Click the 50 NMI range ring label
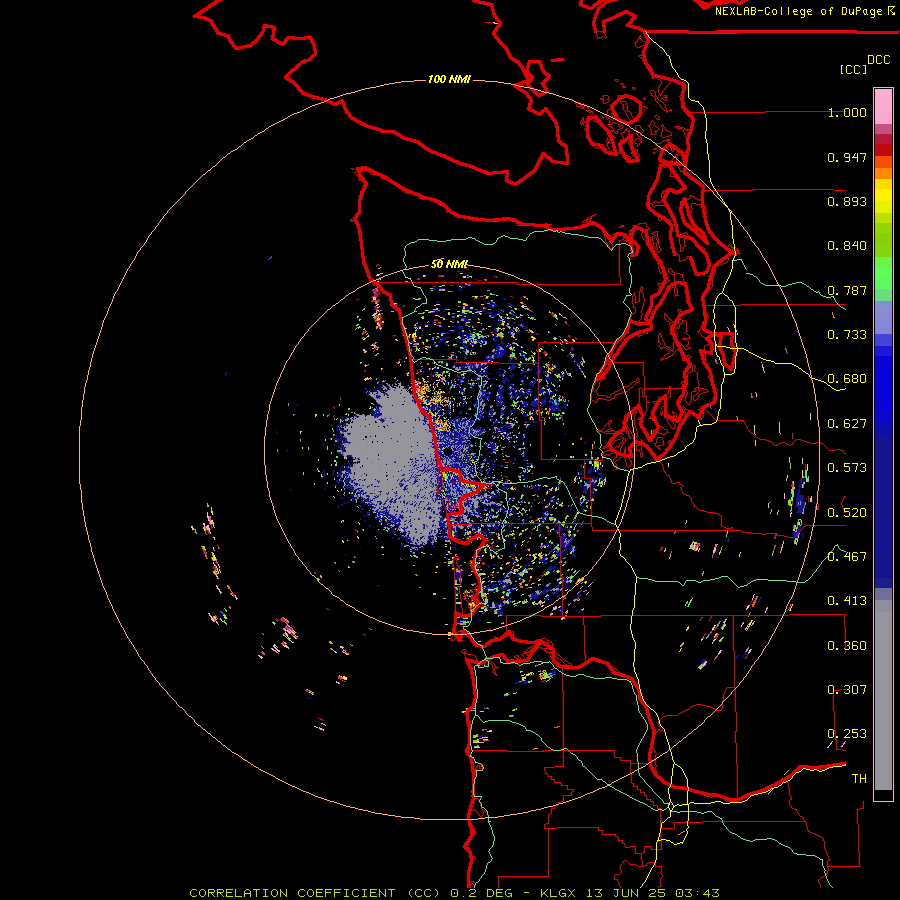The height and width of the screenshot is (900, 900). [x=449, y=264]
